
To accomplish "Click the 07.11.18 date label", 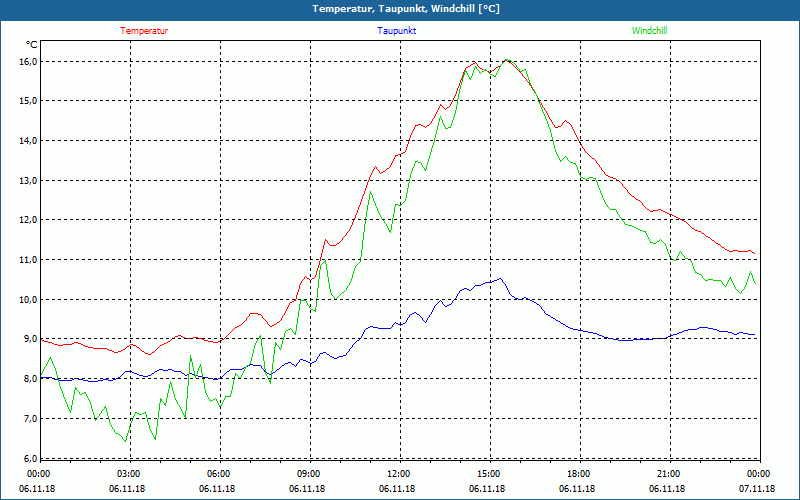I will (757, 489).
